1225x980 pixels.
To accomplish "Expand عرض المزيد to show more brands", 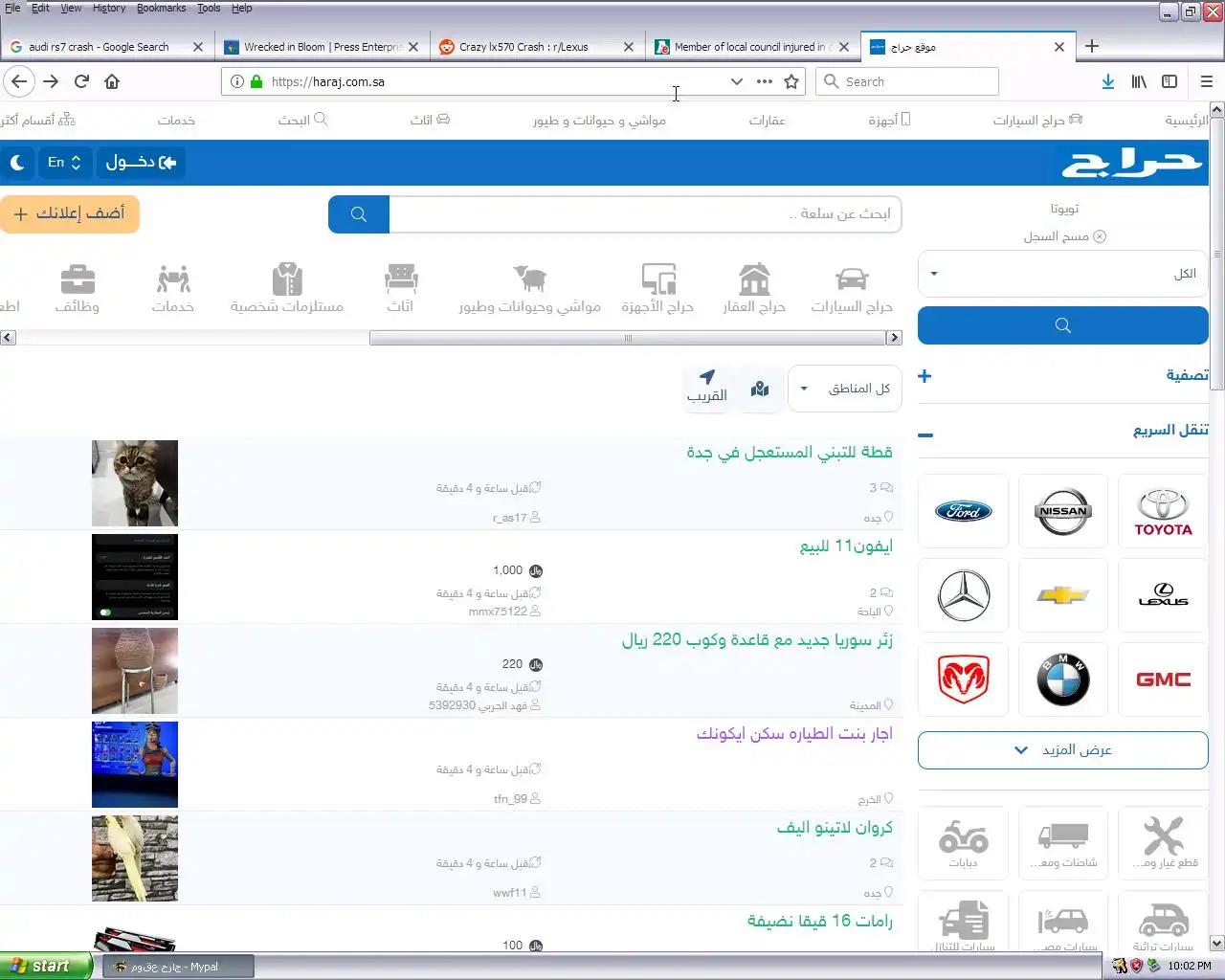I will 1062,750.
